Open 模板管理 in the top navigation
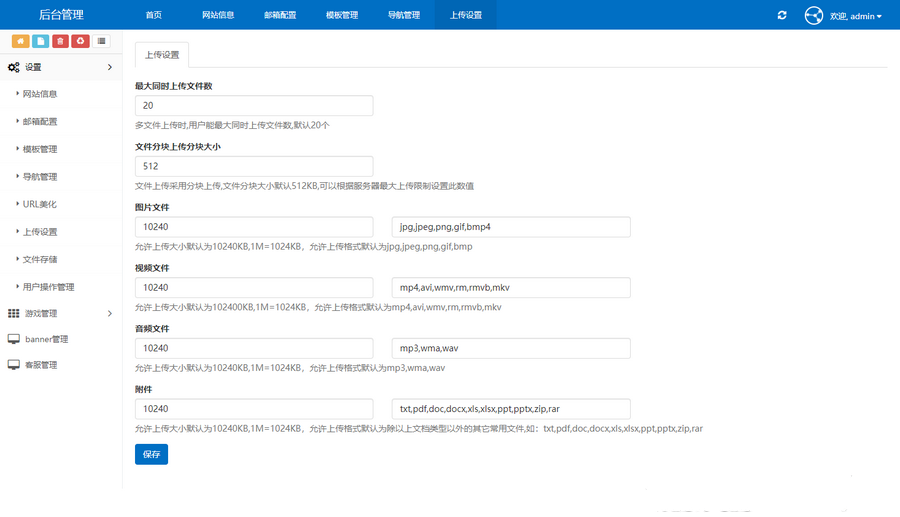Screen dimensions: 900x517 pos(342,15)
